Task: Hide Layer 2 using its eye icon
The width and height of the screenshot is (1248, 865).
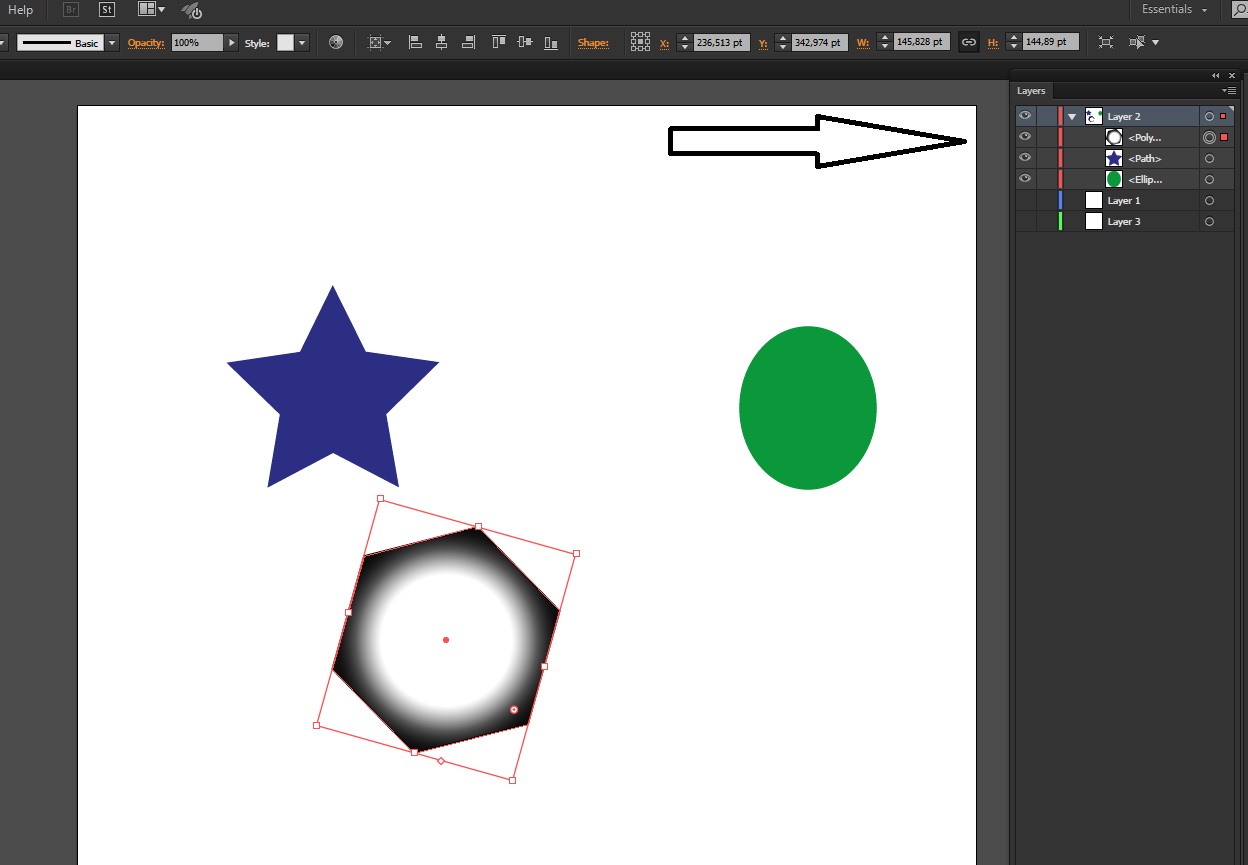Action: (1025, 117)
